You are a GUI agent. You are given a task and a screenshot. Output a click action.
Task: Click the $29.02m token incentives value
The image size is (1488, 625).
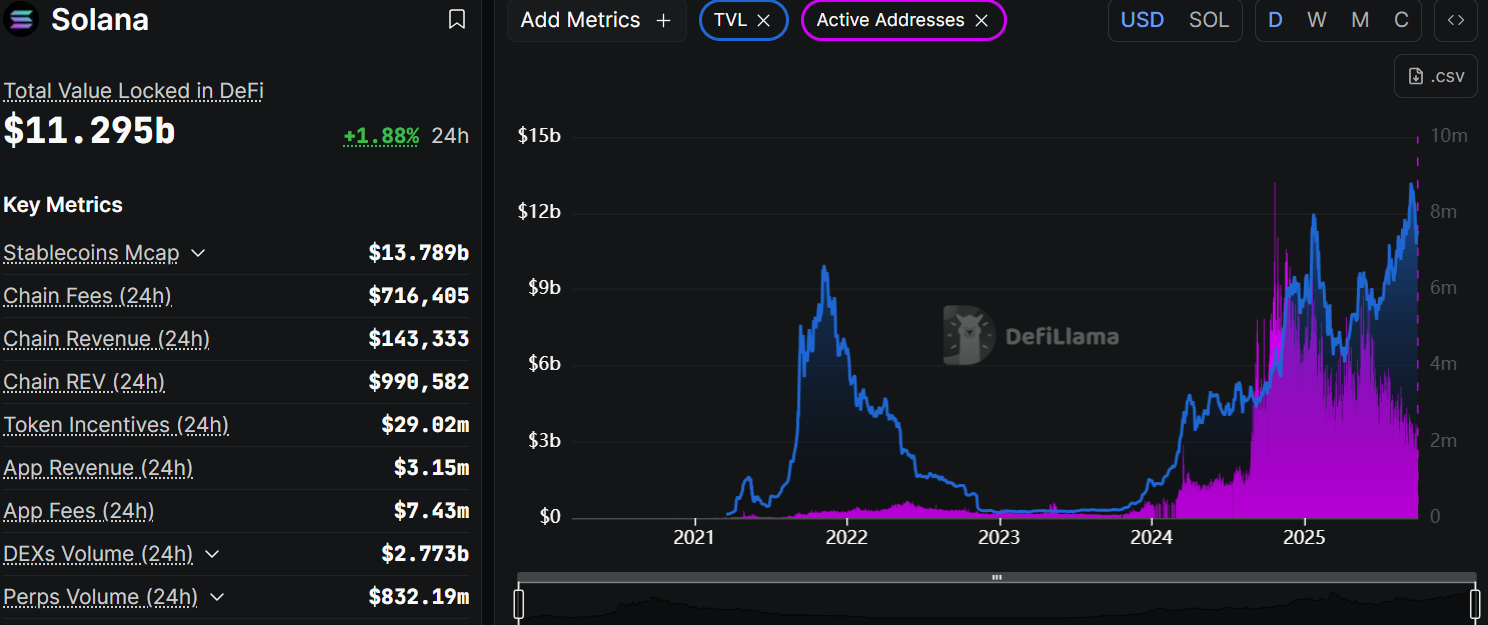(425, 425)
